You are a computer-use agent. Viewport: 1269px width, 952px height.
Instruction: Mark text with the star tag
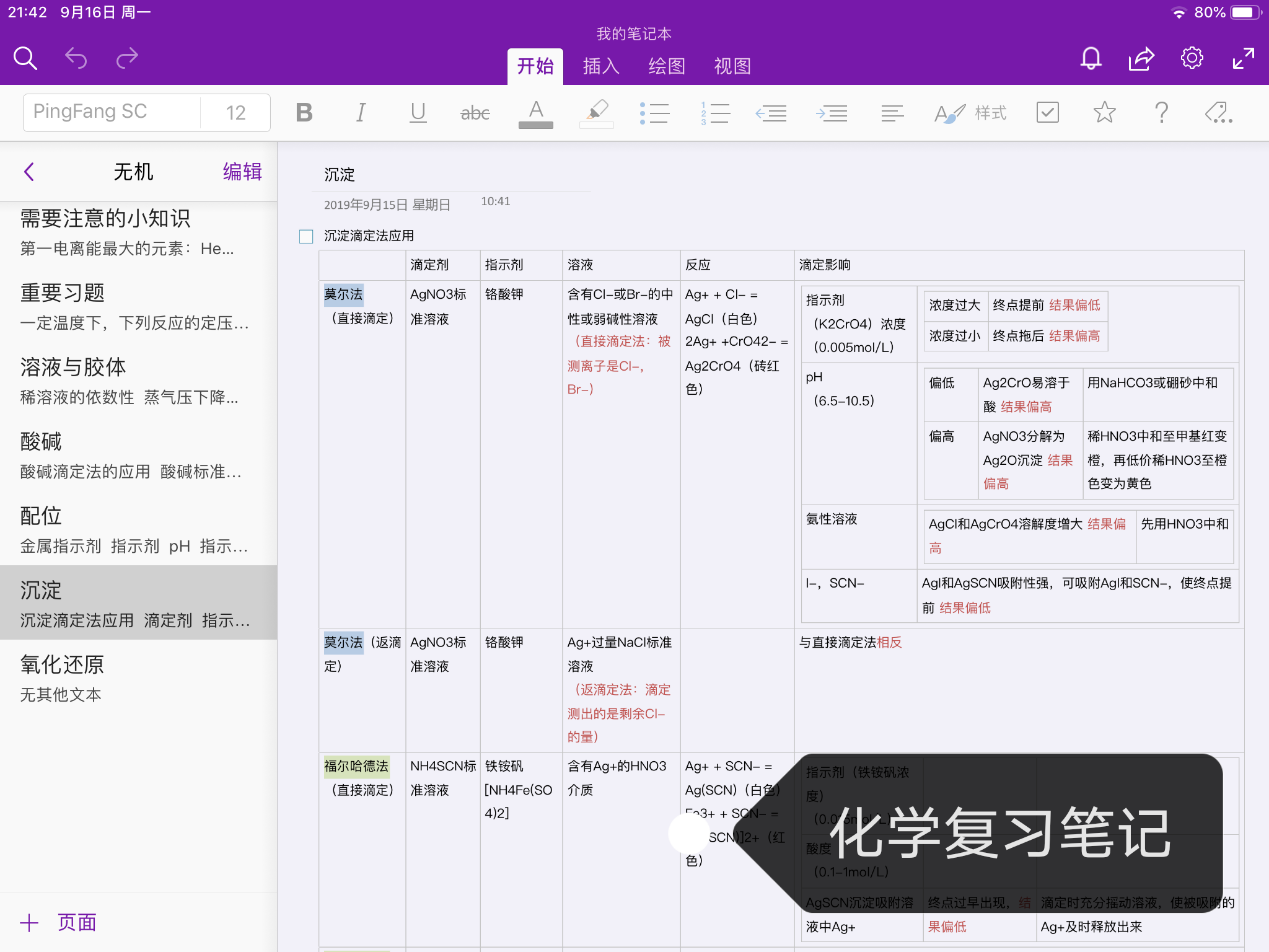(x=1104, y=112)
